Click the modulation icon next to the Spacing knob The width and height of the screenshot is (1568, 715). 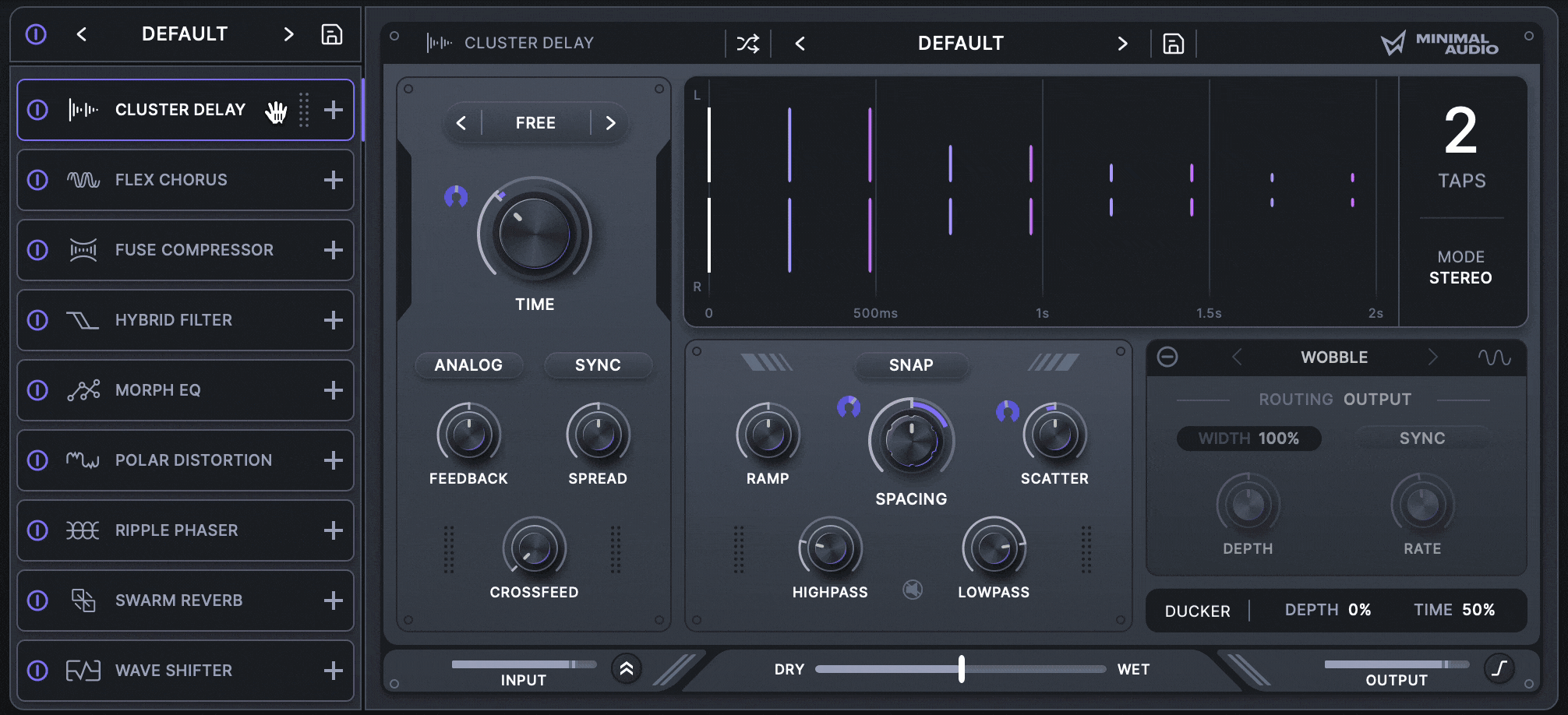[849, 407]
